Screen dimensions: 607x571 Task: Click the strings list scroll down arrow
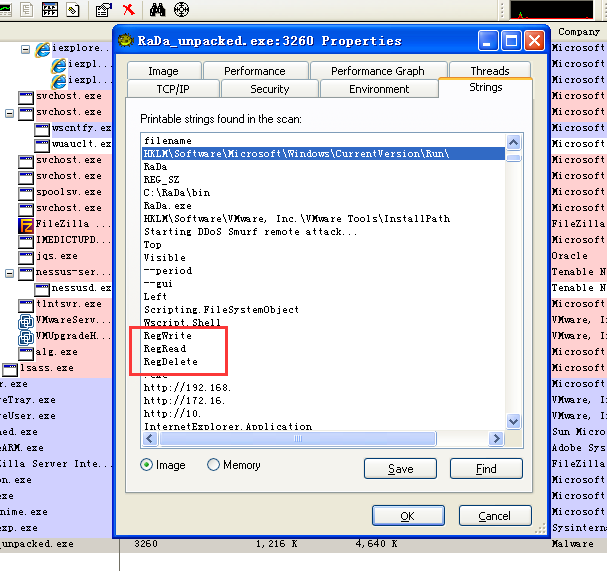[x=513, y=421]
